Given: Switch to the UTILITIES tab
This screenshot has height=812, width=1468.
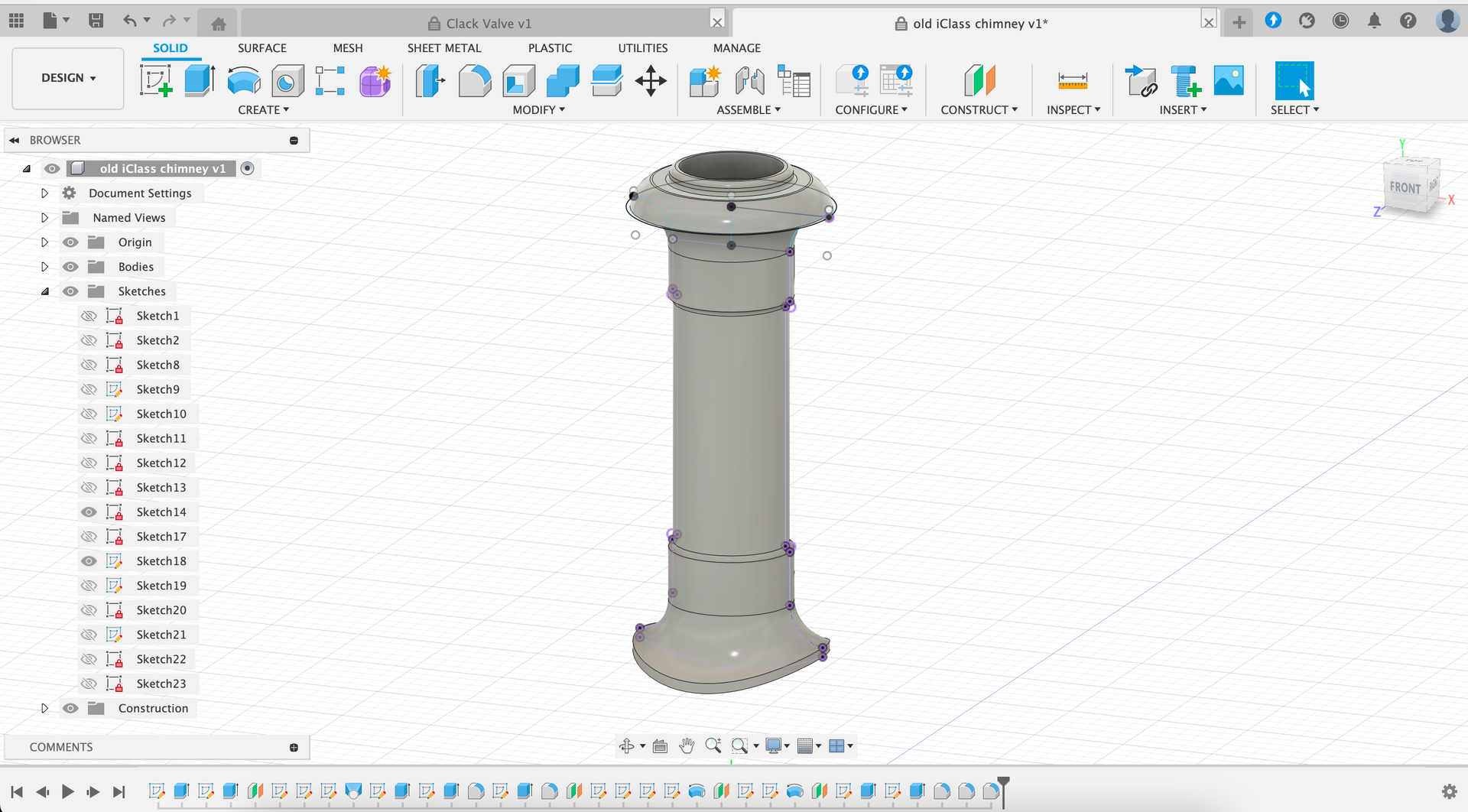Looking at the screenshot, I should pyautogui.click(x=643, y=48).
